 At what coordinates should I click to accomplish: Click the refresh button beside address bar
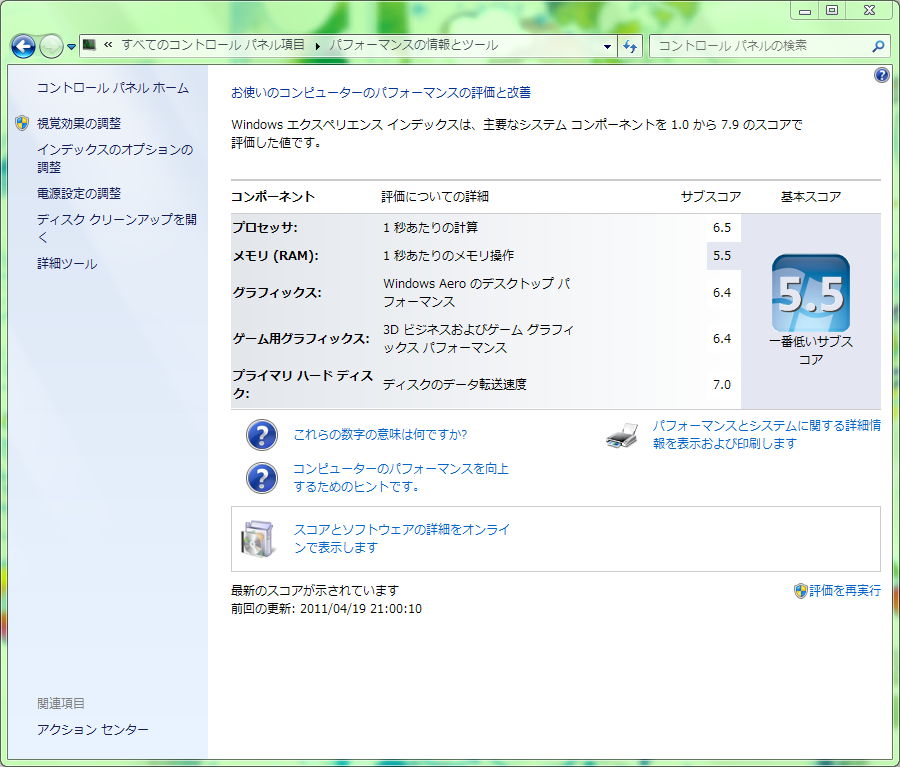pos(630,47)
